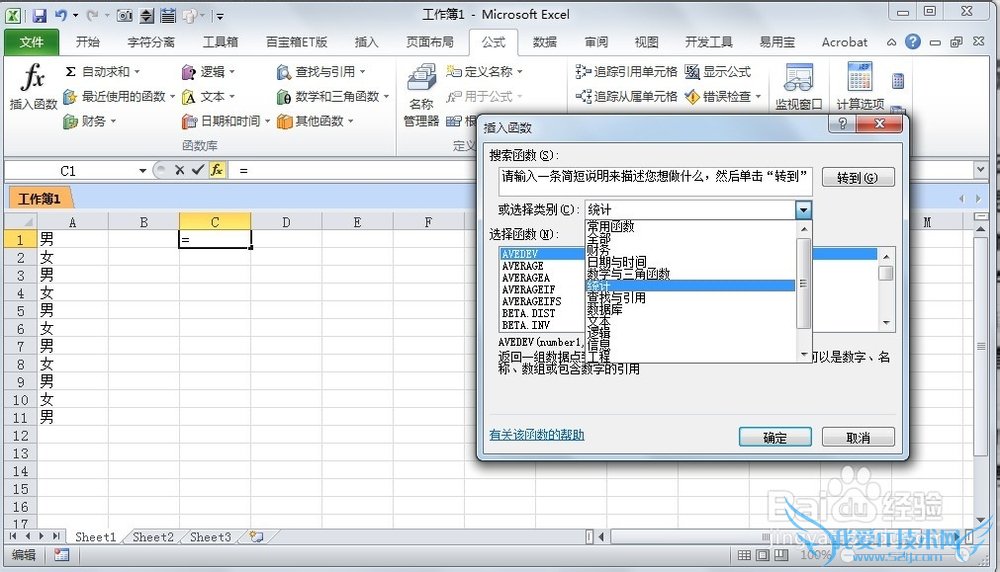Open Math & Trig (数学和三角函数) icon
Viewport: 1000px width, 572px height.
tap(284, 97)
